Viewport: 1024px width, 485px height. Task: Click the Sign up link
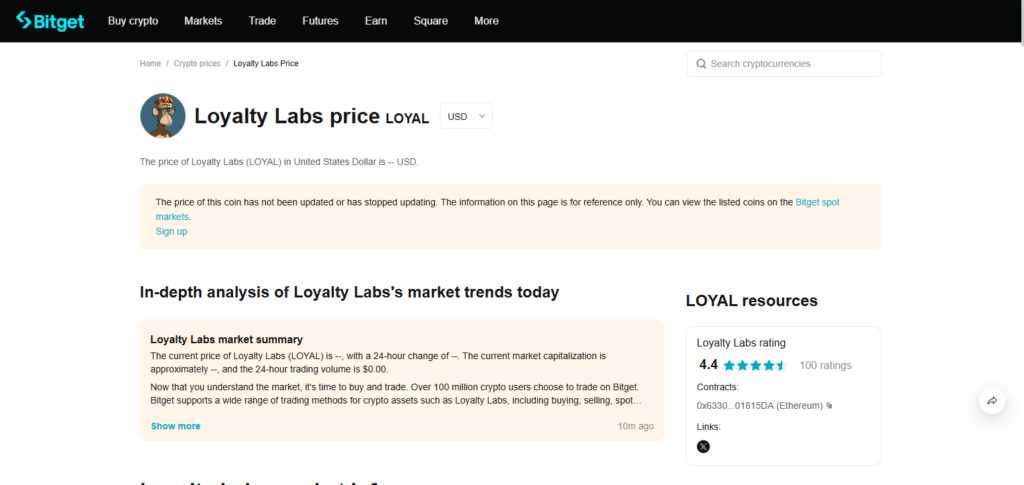[171, 231]
